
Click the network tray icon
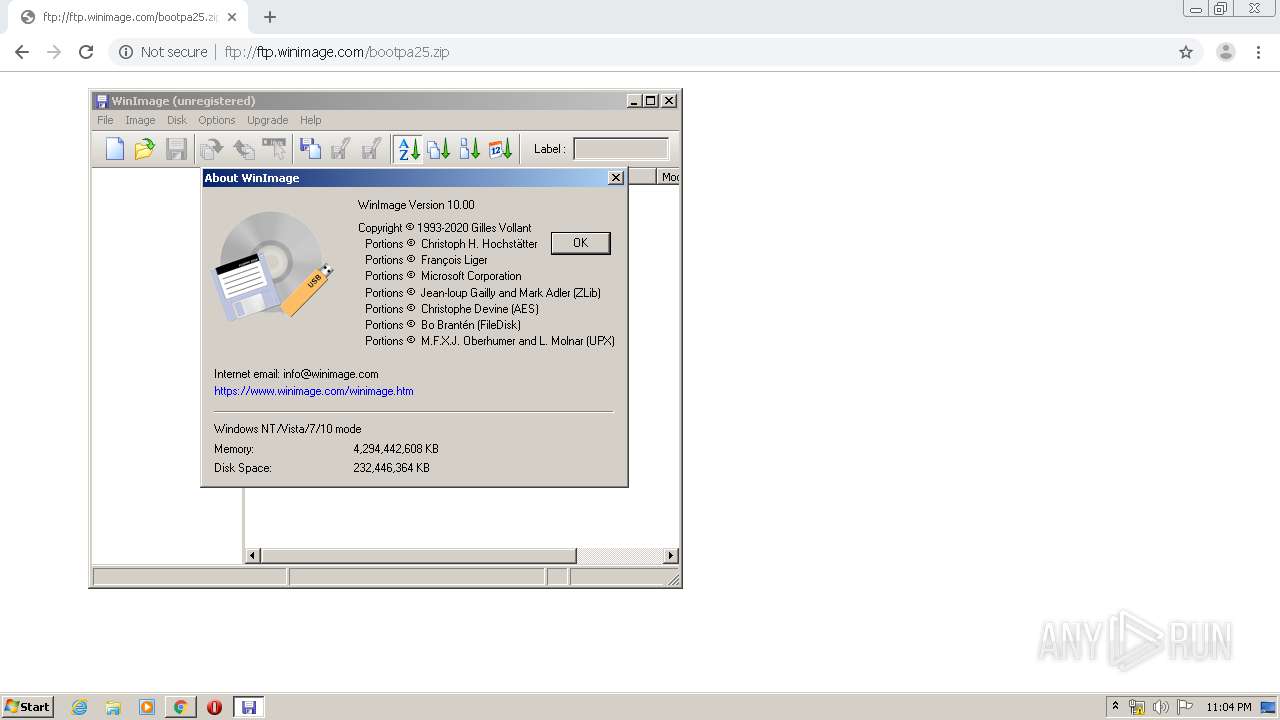point(1137,707)
